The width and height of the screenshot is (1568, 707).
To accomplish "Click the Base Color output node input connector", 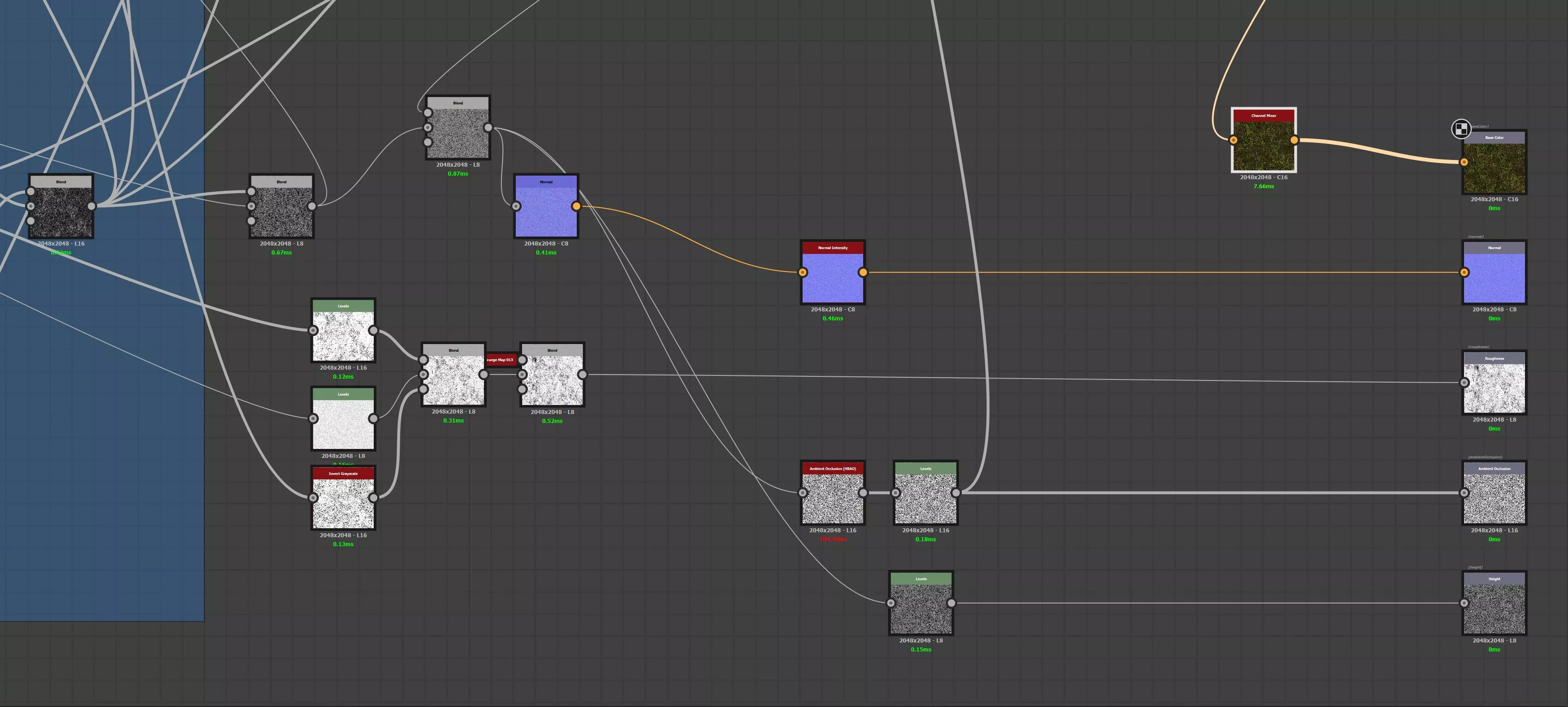I will pyautogui.click(x=1464, y=162).
